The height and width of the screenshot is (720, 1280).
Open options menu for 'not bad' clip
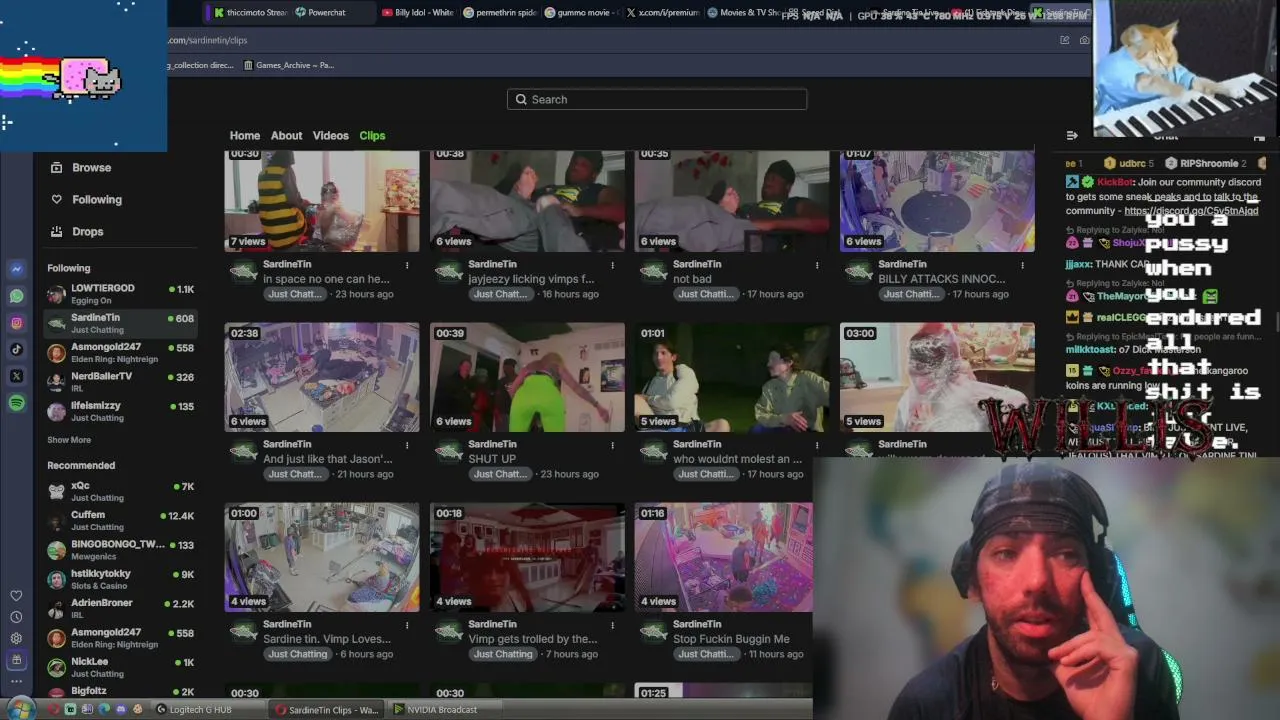click(x=817, y=265)
